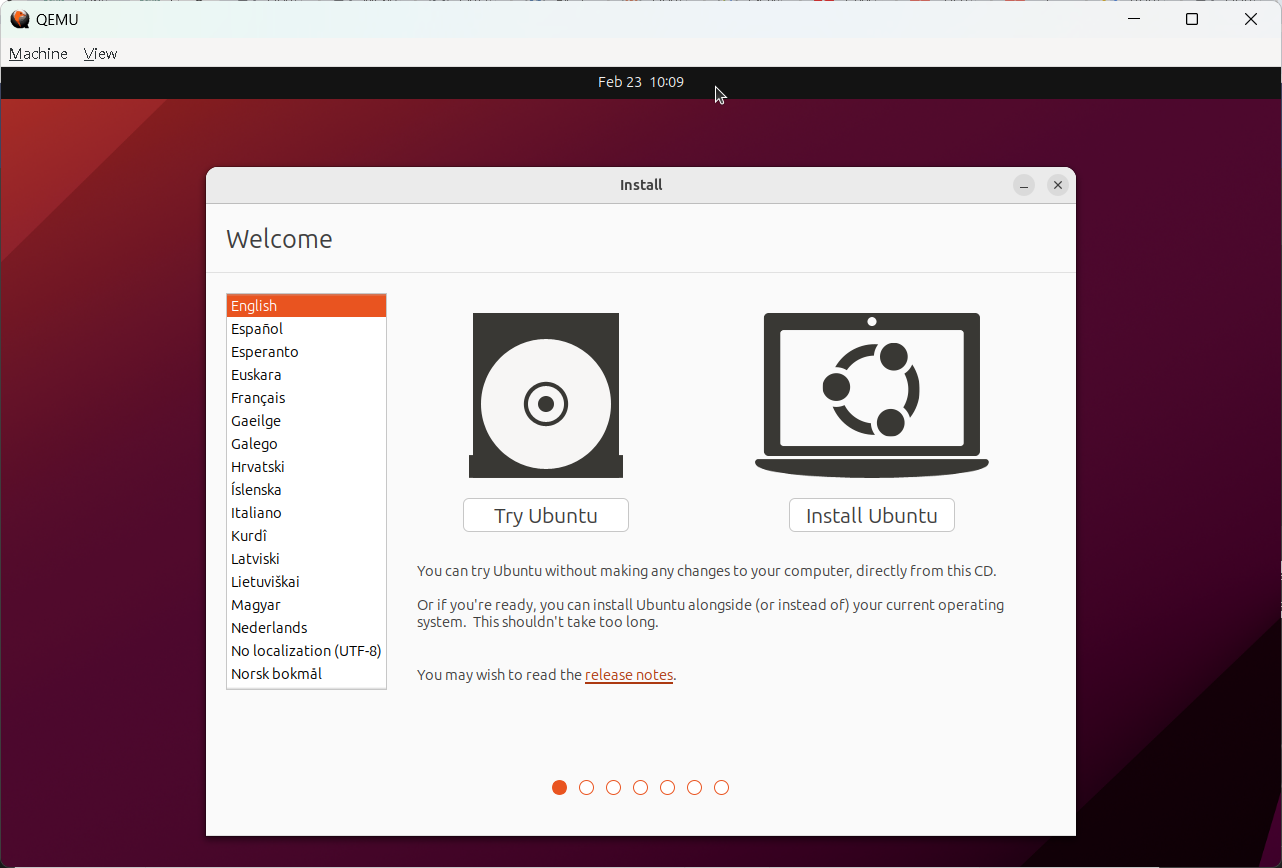Click the QEMU logo in title bar
1282x868 pixels.
[x=19, y=19]
